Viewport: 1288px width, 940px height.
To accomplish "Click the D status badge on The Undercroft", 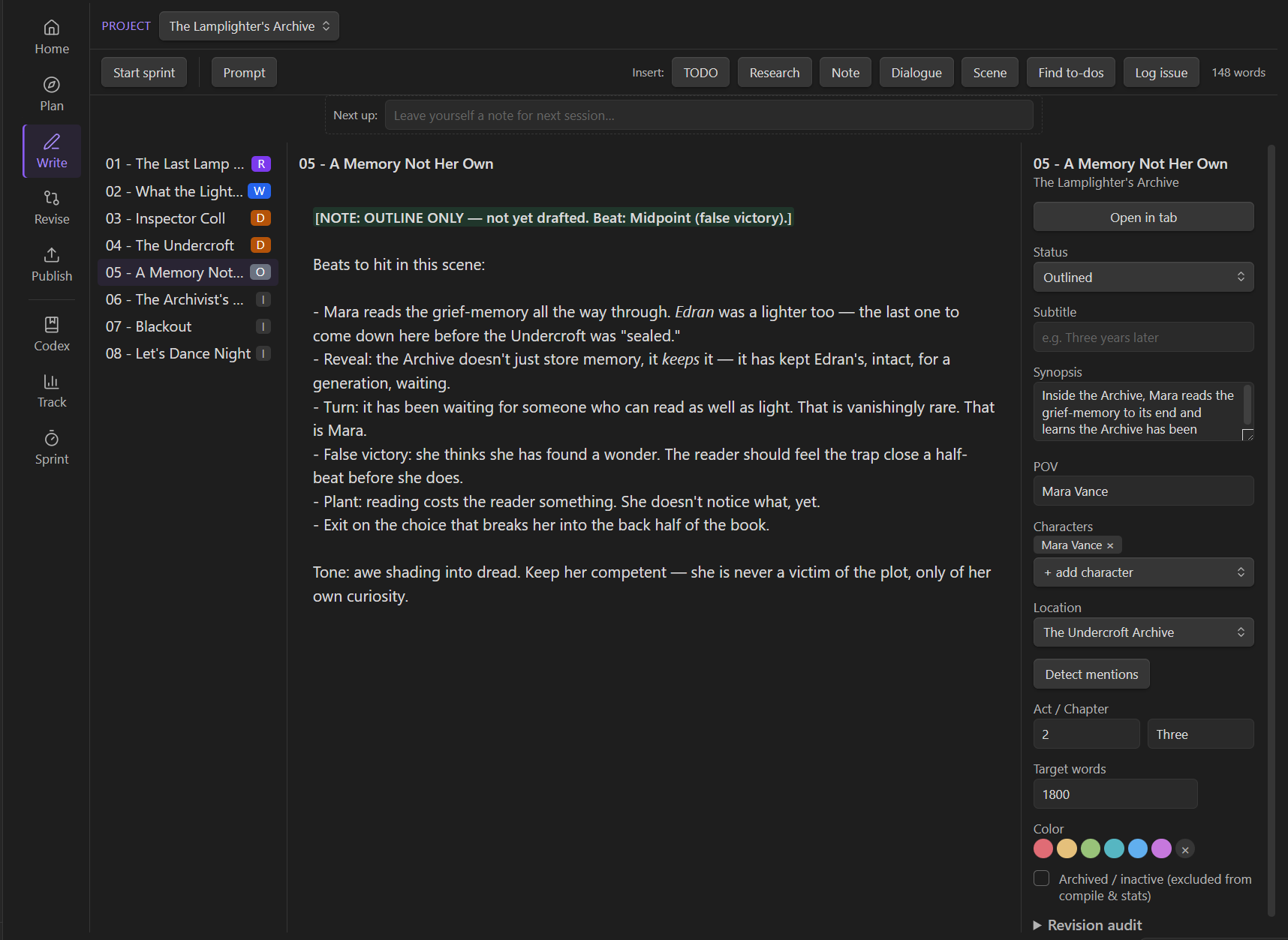I will tap(260, 245).
